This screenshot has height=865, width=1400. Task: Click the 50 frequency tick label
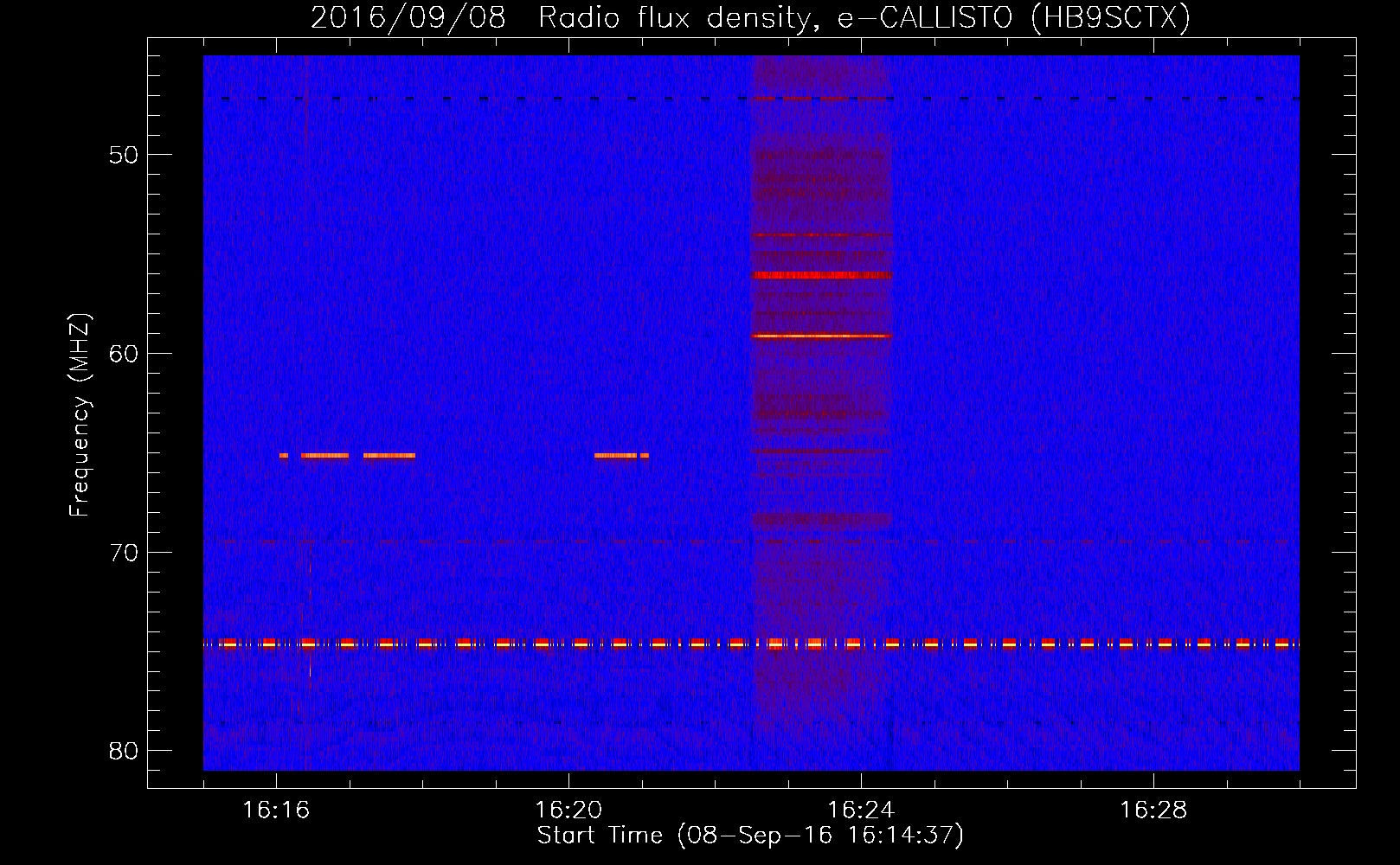pyautogui.click(x=124, y=156)
